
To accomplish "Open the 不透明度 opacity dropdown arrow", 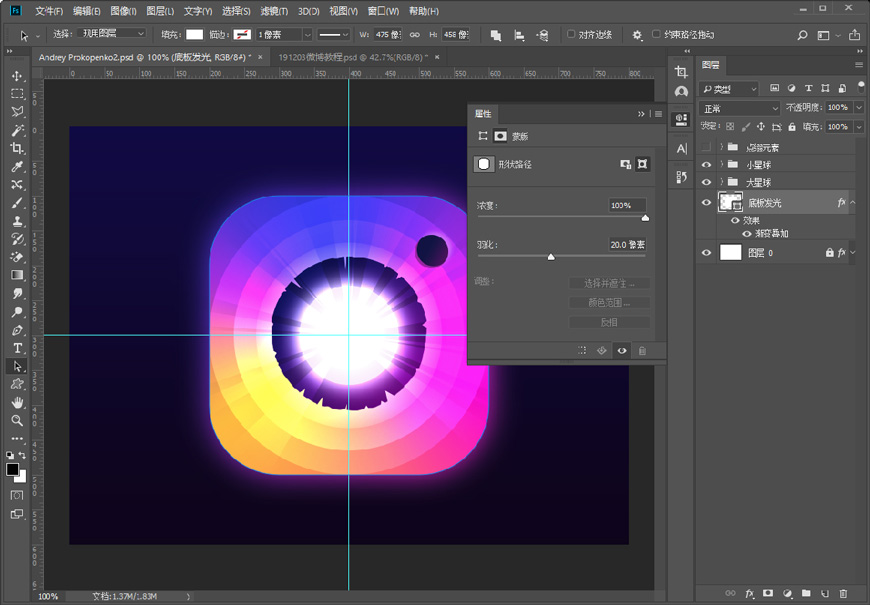I will coord(859,108).
